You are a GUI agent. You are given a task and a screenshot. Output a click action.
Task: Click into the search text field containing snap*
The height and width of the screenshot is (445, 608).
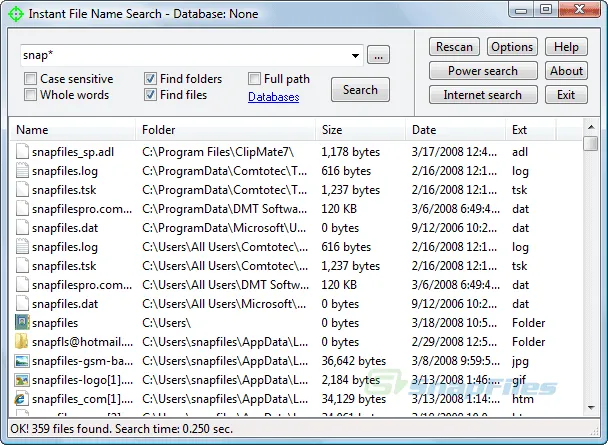pos(184,55)
